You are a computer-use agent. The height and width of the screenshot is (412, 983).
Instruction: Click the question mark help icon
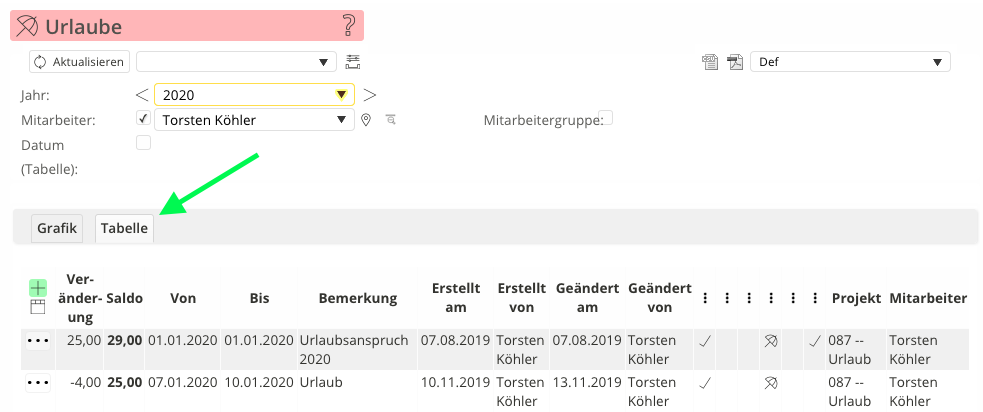348,25
